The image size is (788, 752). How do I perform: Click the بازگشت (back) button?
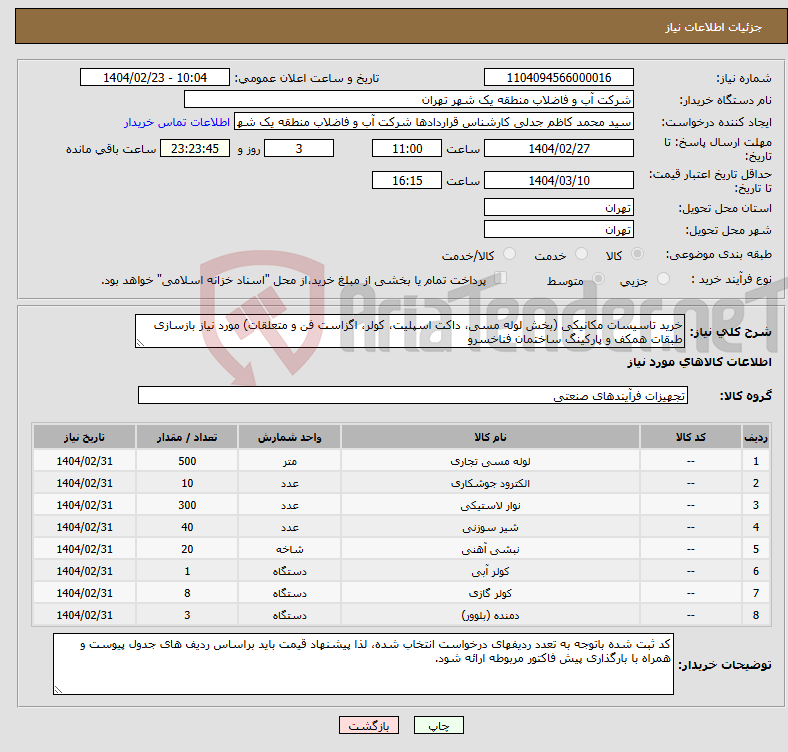[369, 725]
